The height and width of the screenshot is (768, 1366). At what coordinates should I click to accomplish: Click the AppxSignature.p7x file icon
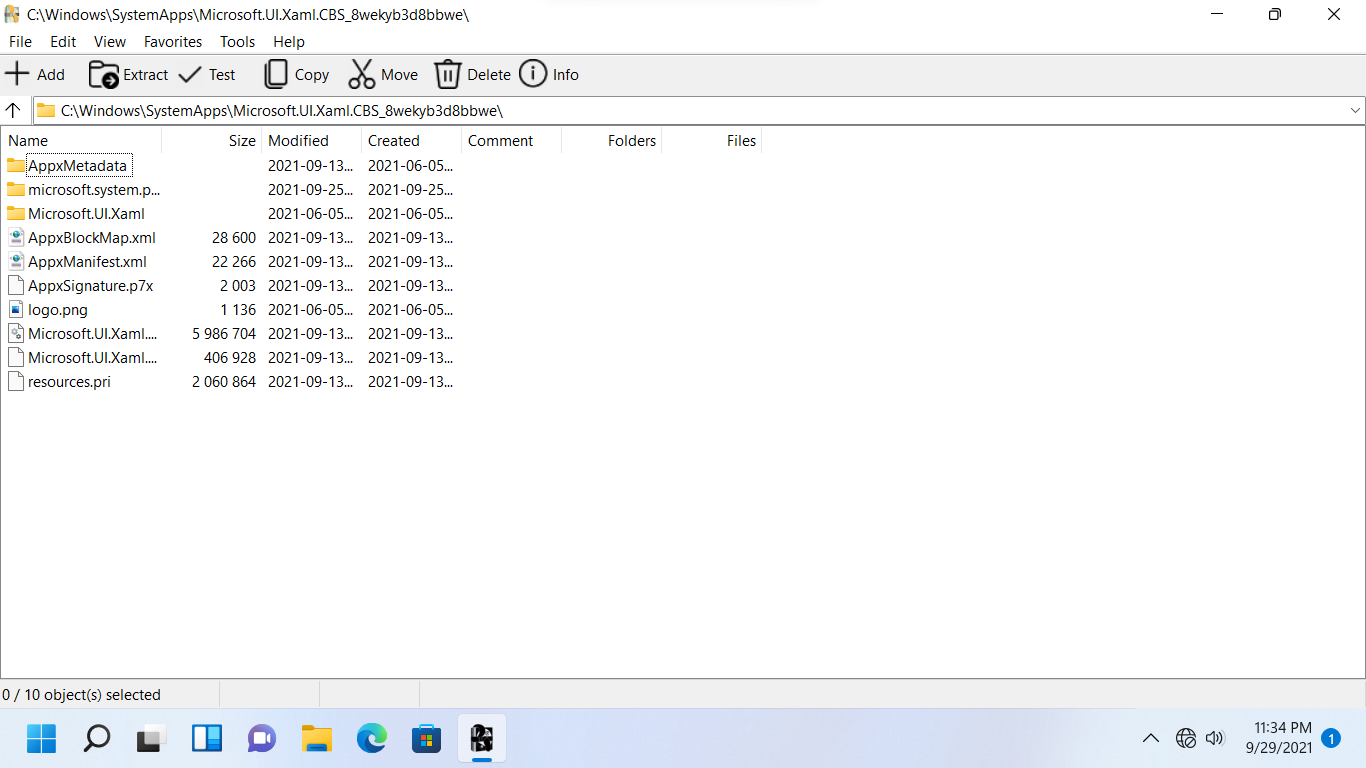(x=16, y=285)
